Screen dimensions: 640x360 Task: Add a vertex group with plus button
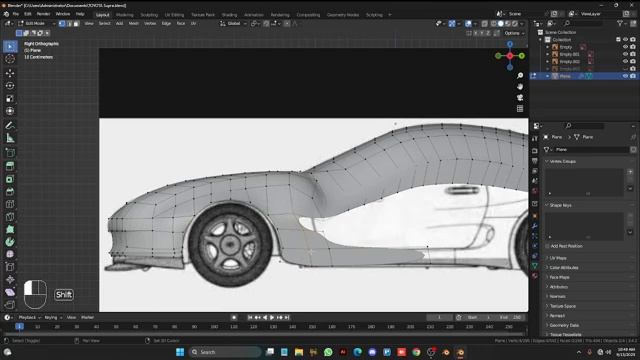coord(630,172)
